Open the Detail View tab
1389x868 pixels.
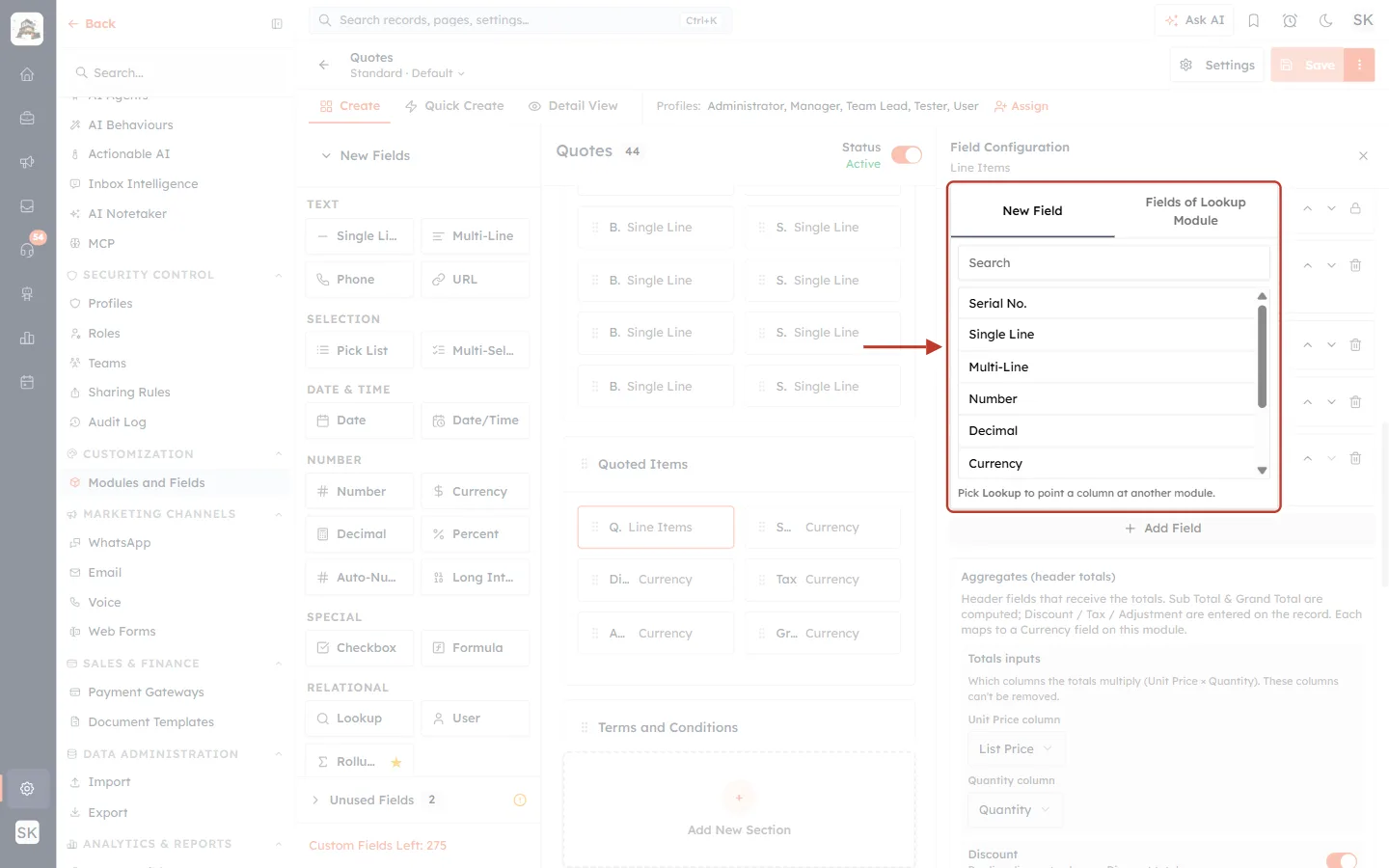point(573,106)
